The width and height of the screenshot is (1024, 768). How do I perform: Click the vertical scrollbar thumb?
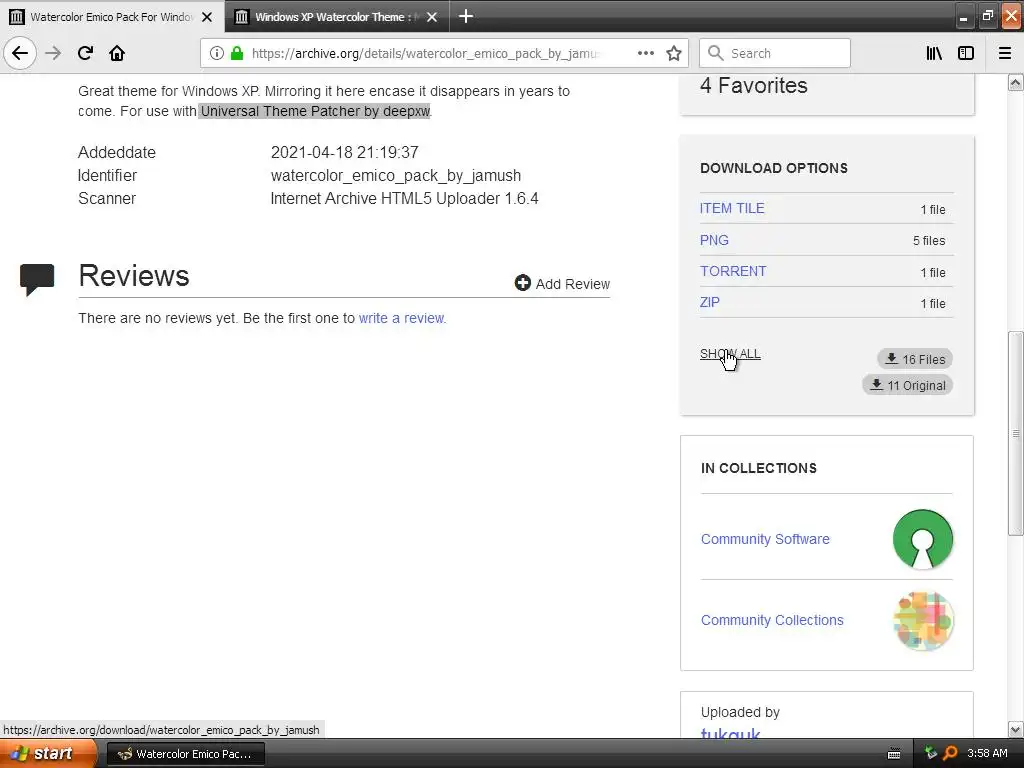click(x=1016, y=434)
